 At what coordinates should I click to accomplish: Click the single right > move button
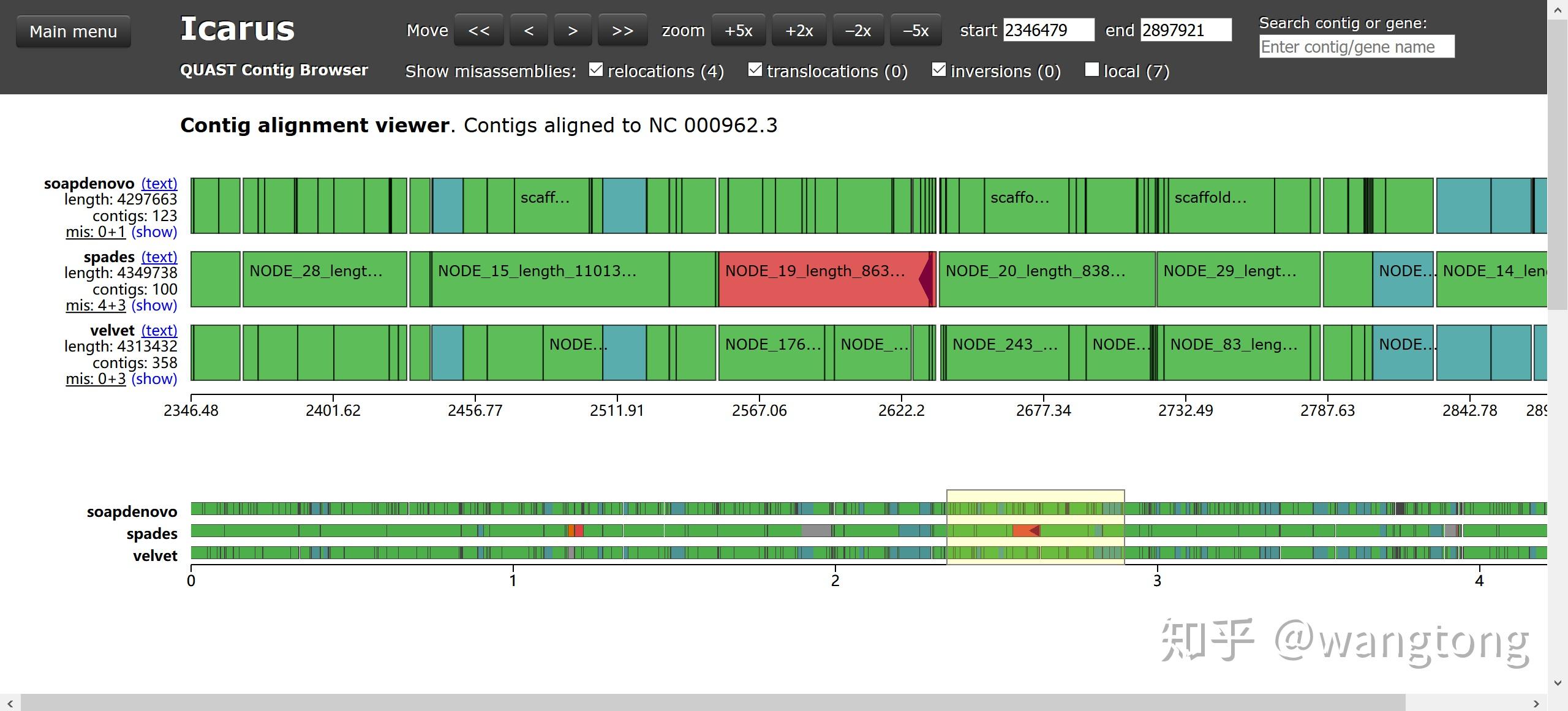click(x=572, y=31)
